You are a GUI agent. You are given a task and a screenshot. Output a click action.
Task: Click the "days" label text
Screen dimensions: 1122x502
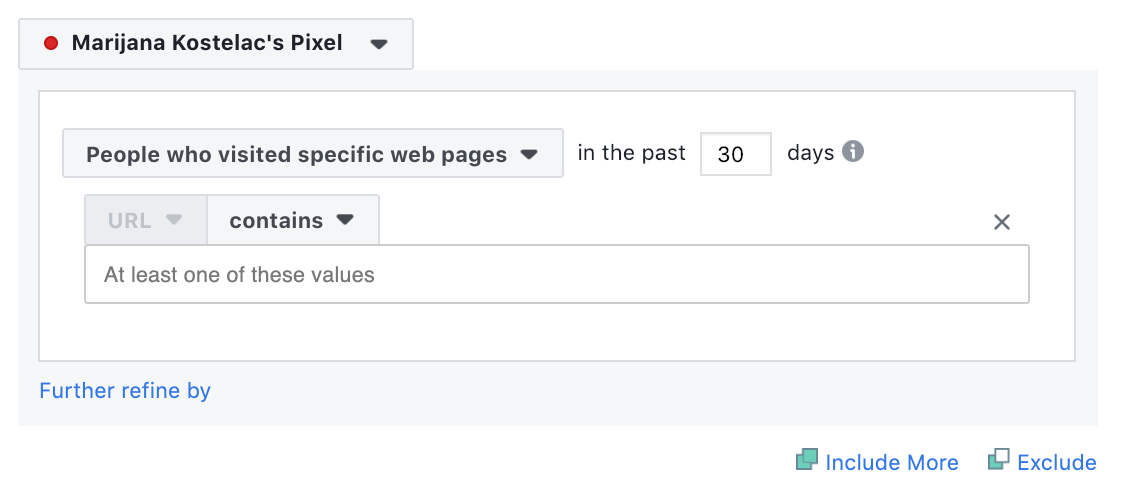click(810, 153)
